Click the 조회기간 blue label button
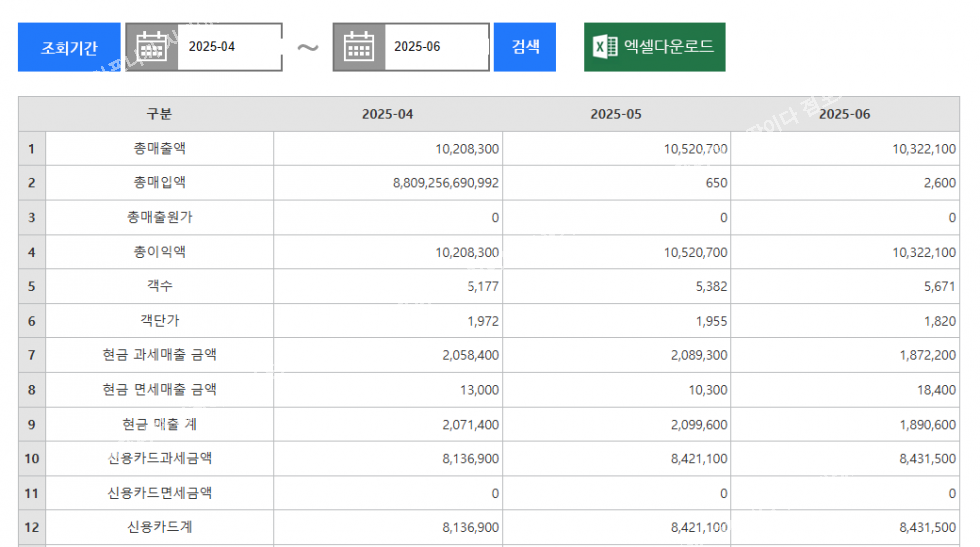This screenshot has width=980, height=547. (69, 47)
